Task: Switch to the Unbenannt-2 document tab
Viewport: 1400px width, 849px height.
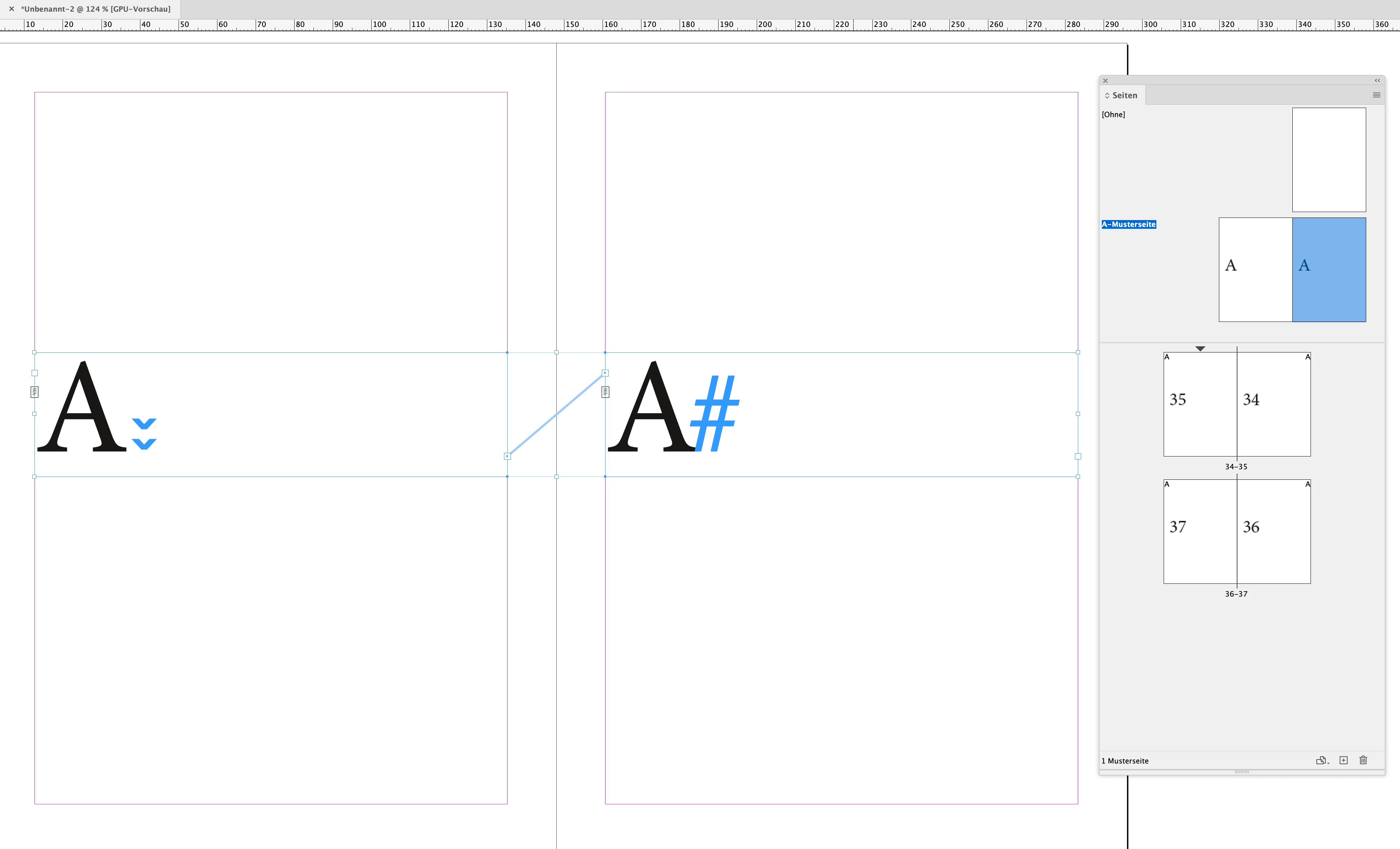Action: click(x=95, y=8)
